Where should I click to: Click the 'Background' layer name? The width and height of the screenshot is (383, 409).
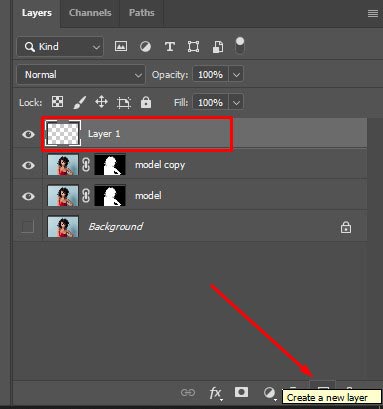116,227
